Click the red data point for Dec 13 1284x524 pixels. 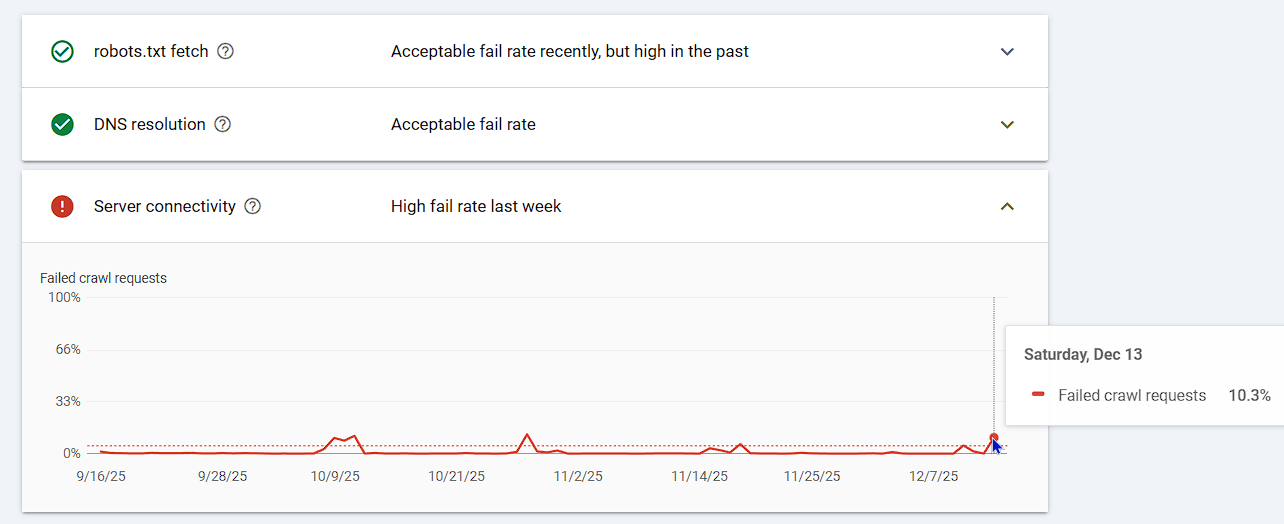coord(994,438)
